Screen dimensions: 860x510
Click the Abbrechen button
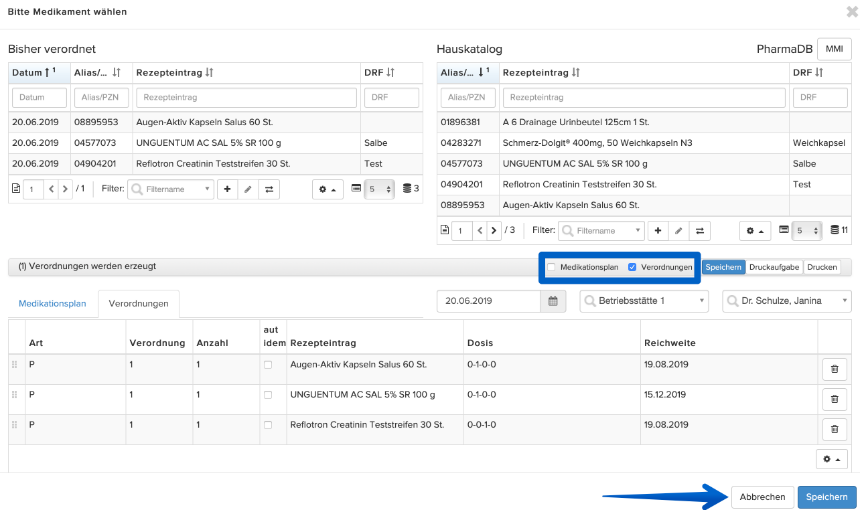point(762,497)
